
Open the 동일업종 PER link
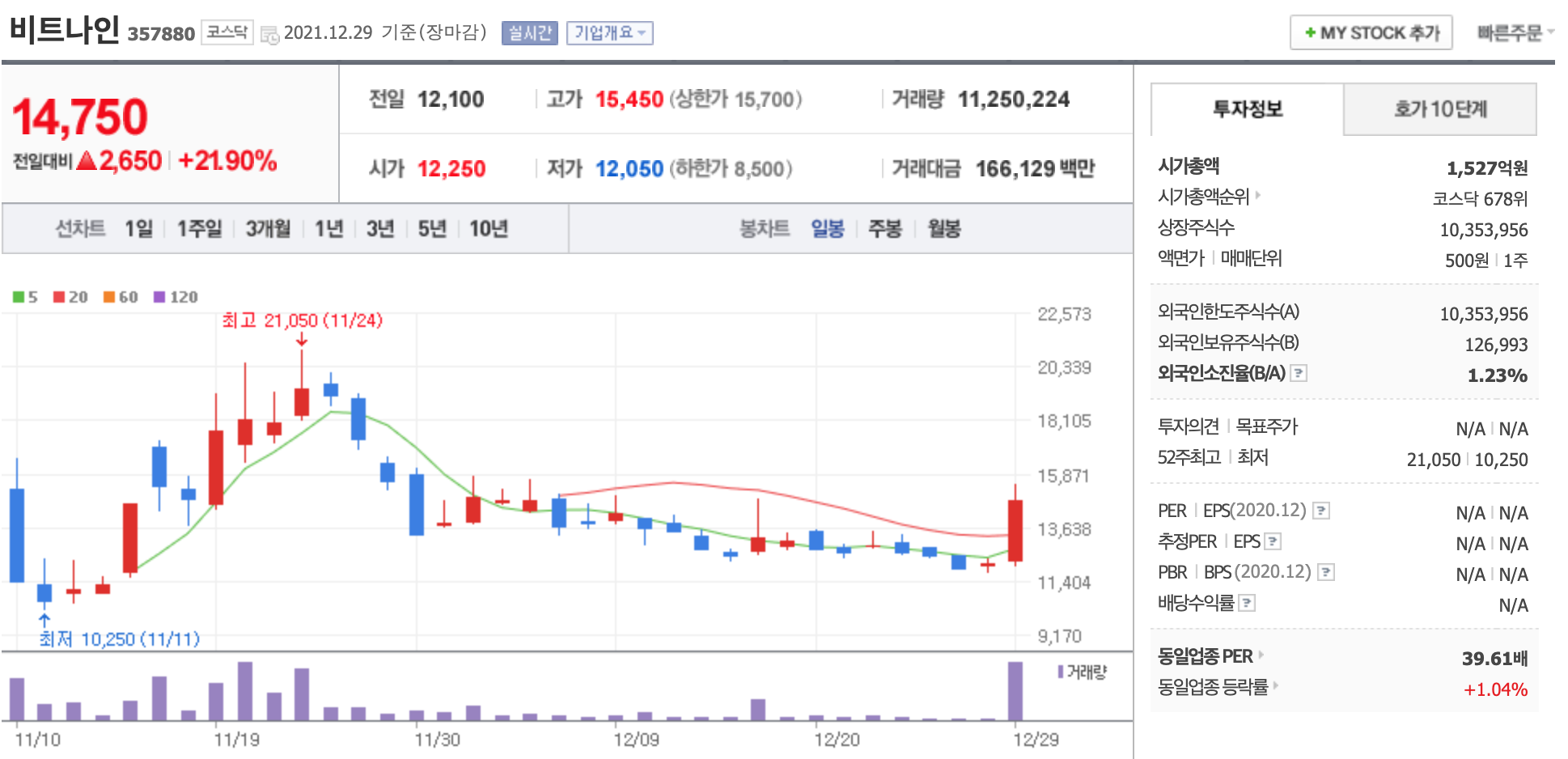click(x=1205, y=656)
